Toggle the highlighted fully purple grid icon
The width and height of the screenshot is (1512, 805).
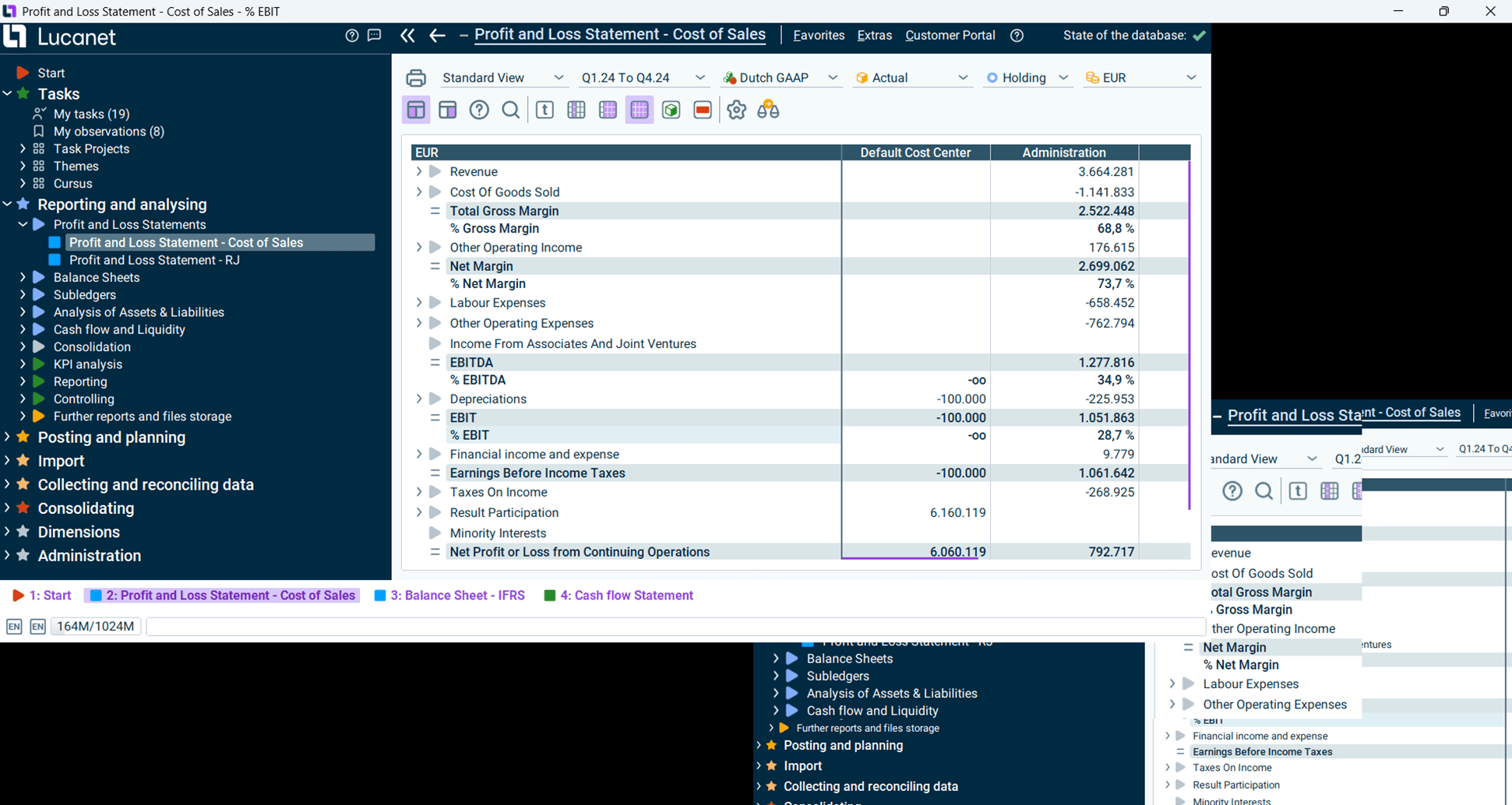coord(640,110)
